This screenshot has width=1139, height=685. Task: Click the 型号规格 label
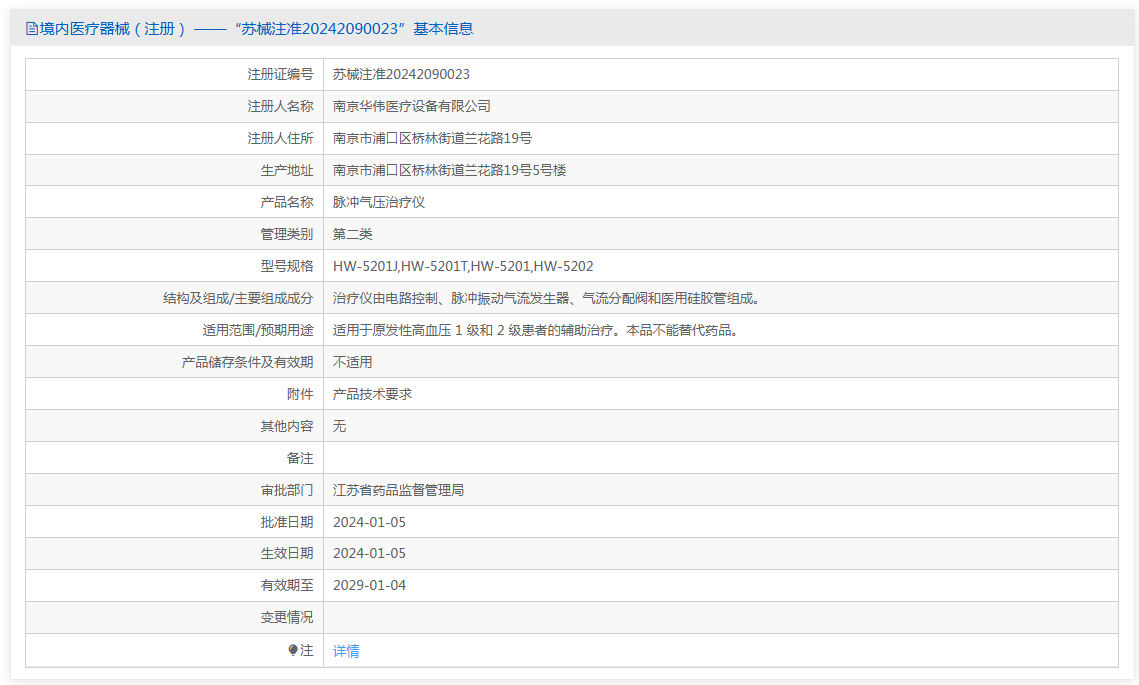coord(286,266)
